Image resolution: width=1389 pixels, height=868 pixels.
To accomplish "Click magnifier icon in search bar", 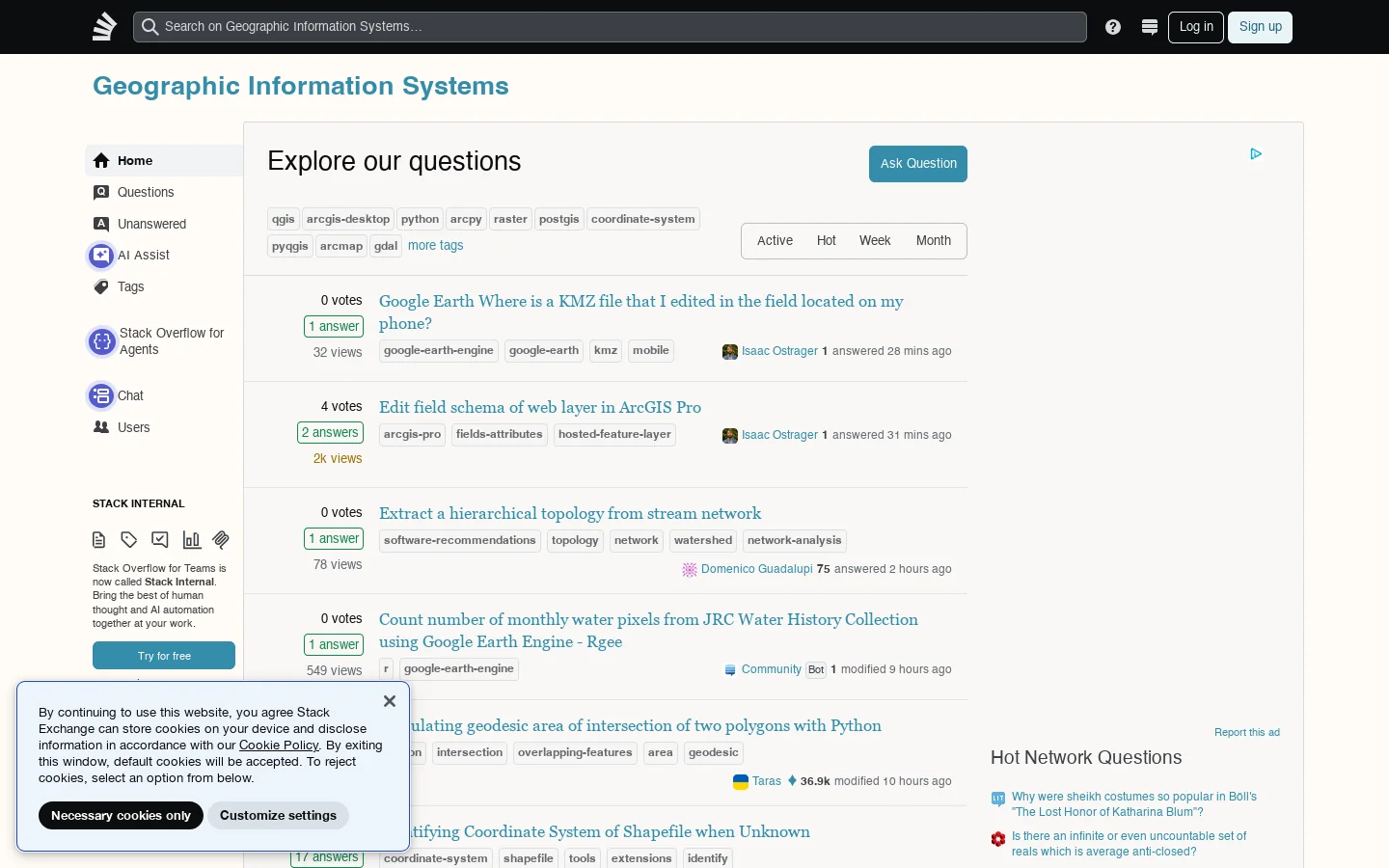I will (150, 27).
